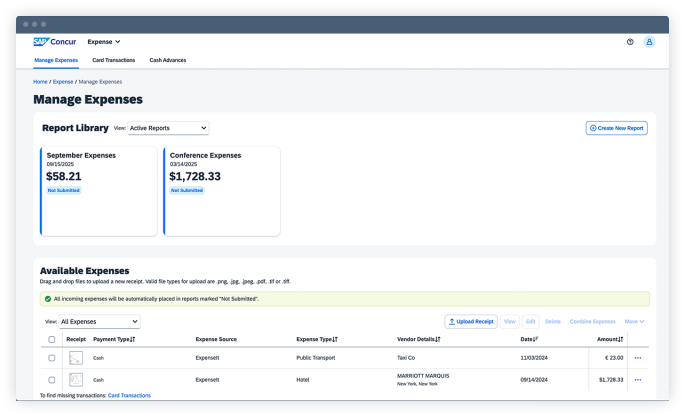This screenshot has width=685, height=416.
Task: Select the Marriott Marquis expense checkbox
Action: pyautogui.click(x=52, y=380)
